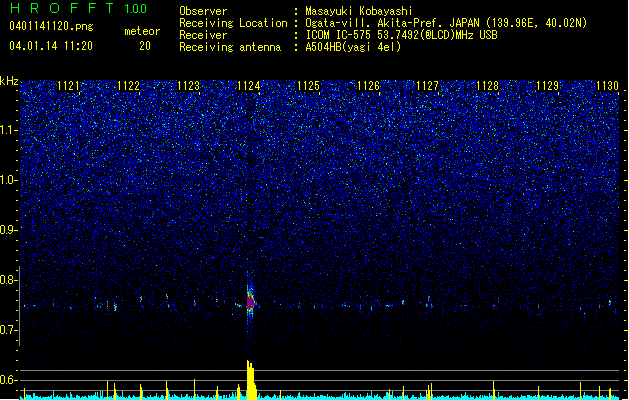Click the 0.8 kHz frequency tick label

pos(8,280)
